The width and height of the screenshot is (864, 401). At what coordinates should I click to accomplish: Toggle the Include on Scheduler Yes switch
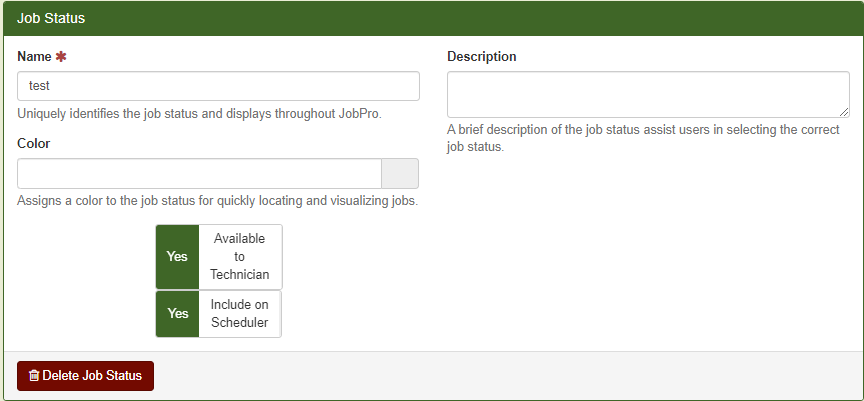(x=177, y=313)
